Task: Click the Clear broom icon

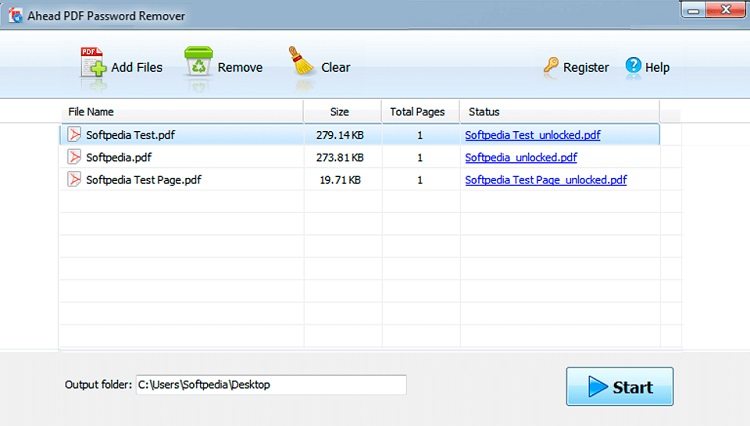Action: pos(301,61)
